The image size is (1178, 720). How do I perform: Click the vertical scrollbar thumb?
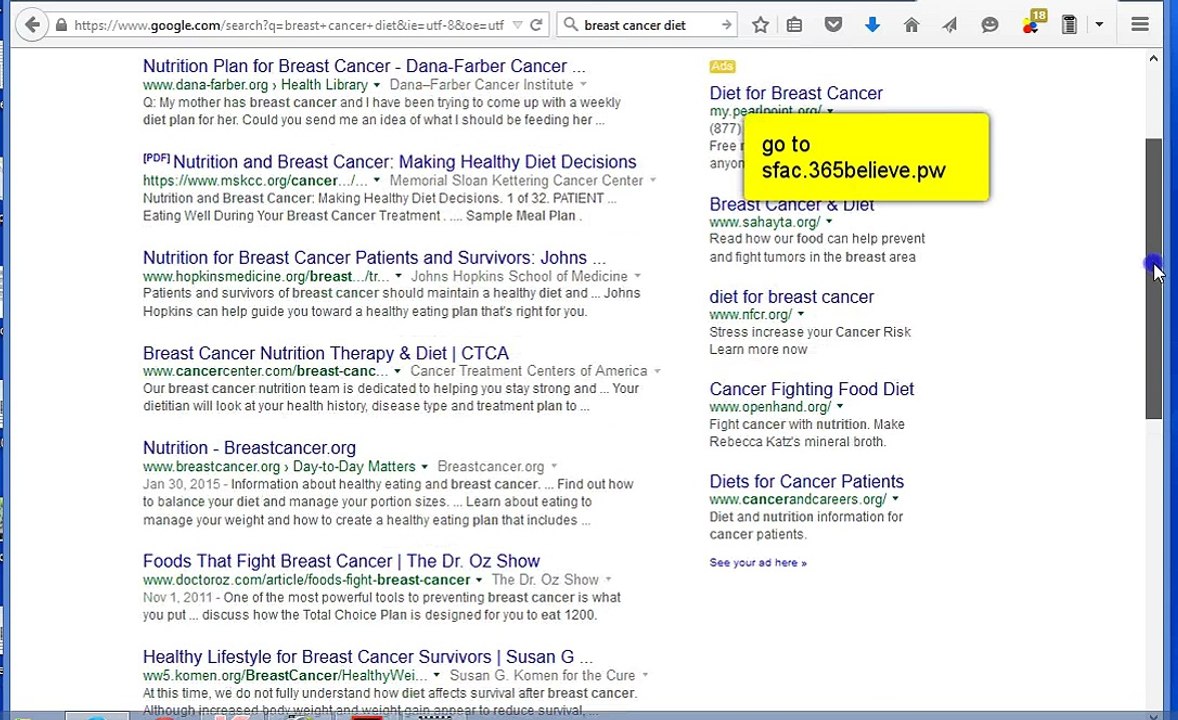1153,278
